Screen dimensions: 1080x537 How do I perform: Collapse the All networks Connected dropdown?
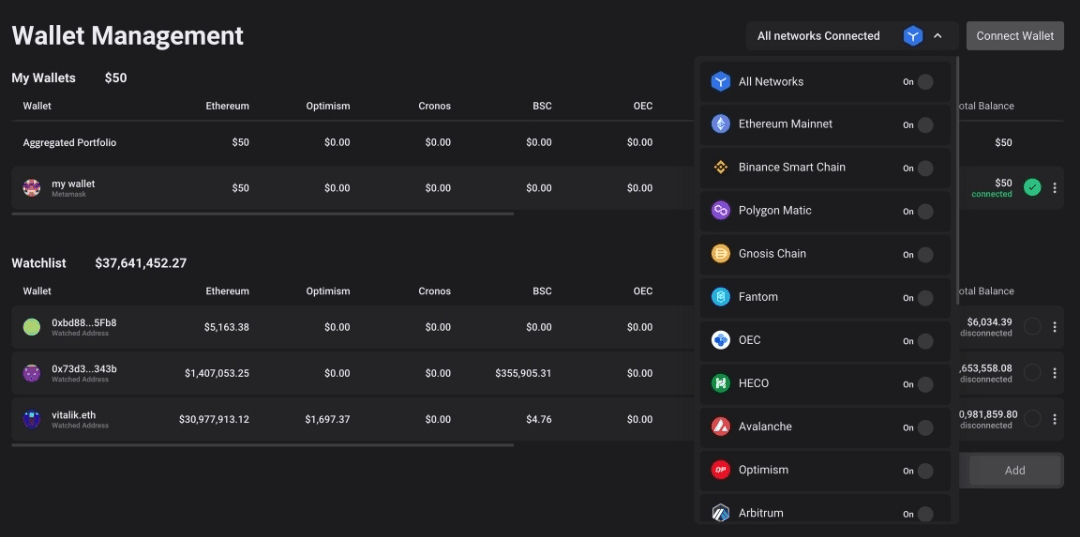click(x=937, y=36)
